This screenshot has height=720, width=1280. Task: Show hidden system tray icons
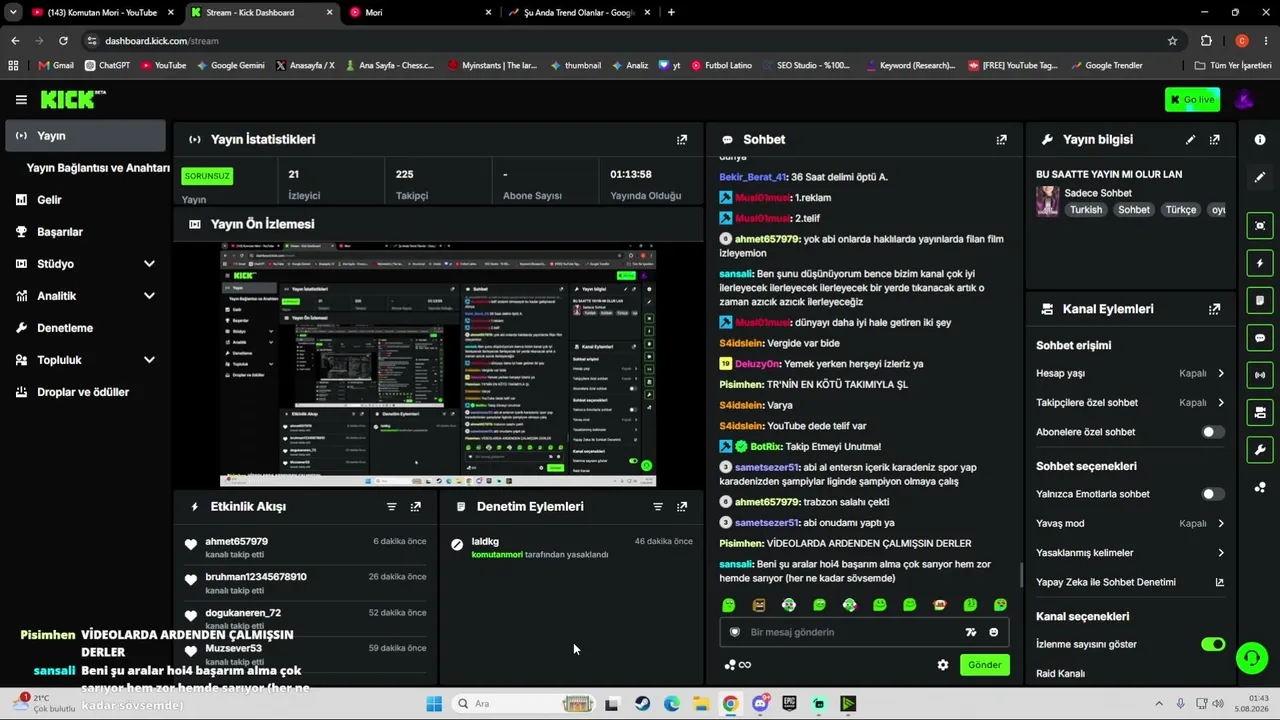1159,704
